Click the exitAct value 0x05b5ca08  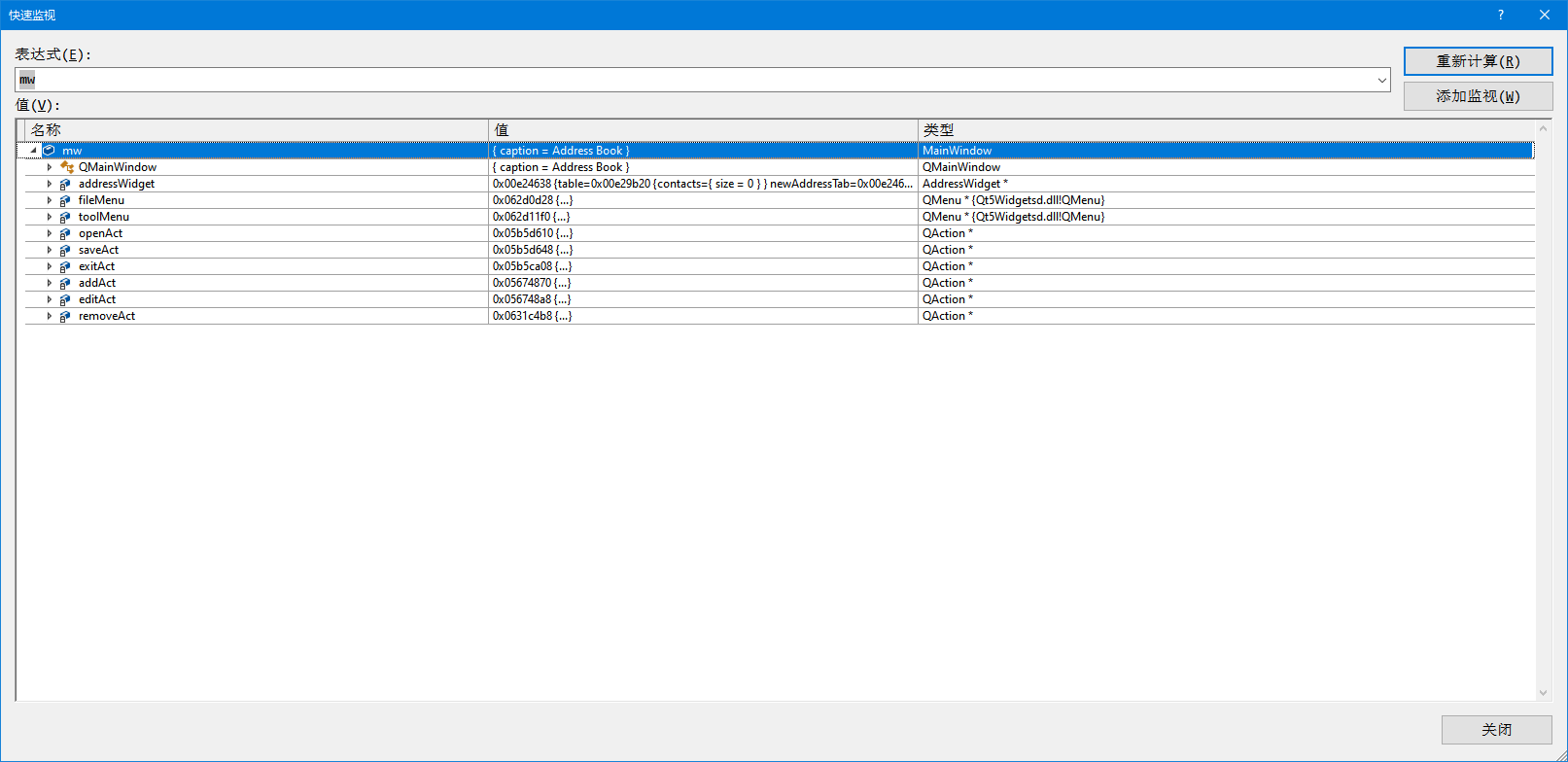click(x=532, y=266)
